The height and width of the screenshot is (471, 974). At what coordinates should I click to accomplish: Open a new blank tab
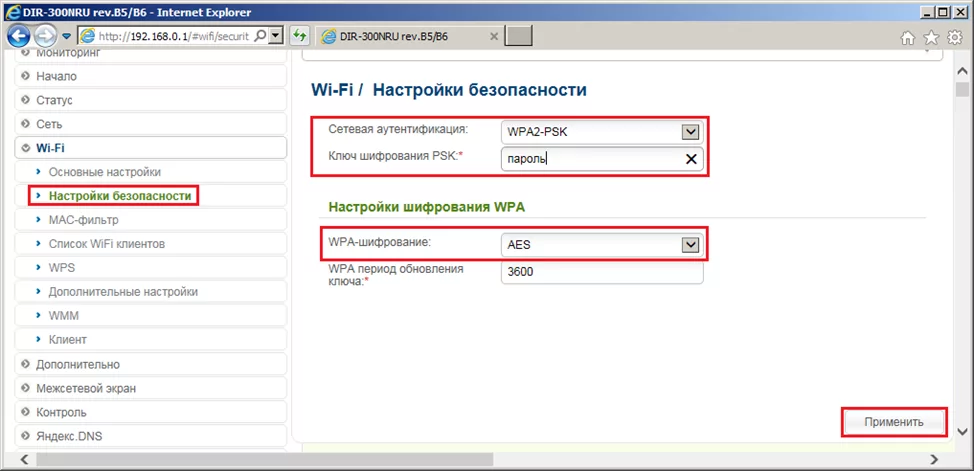click(518, 37)
